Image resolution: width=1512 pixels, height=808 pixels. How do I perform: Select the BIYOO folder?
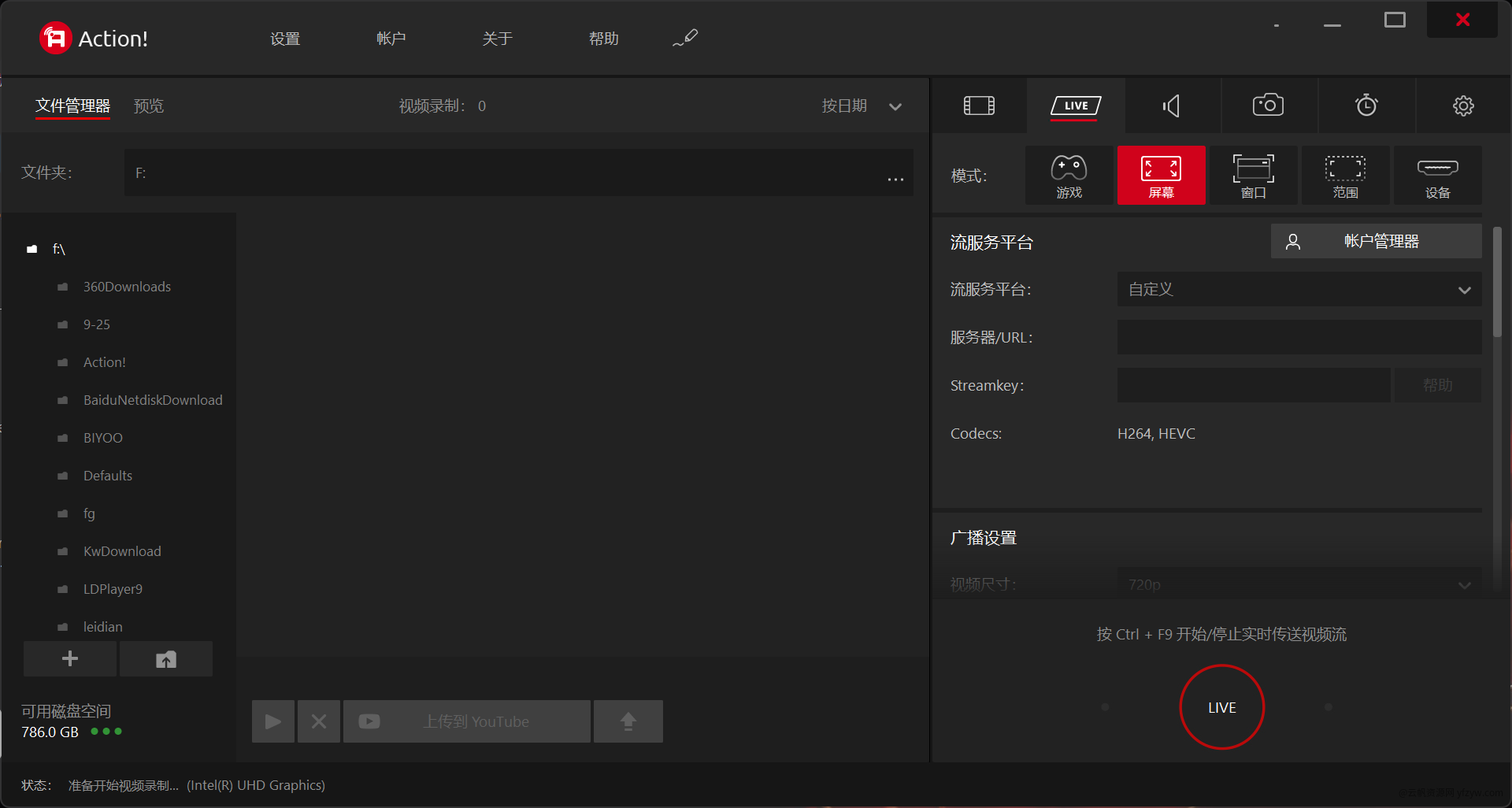[x=103, y=438]
